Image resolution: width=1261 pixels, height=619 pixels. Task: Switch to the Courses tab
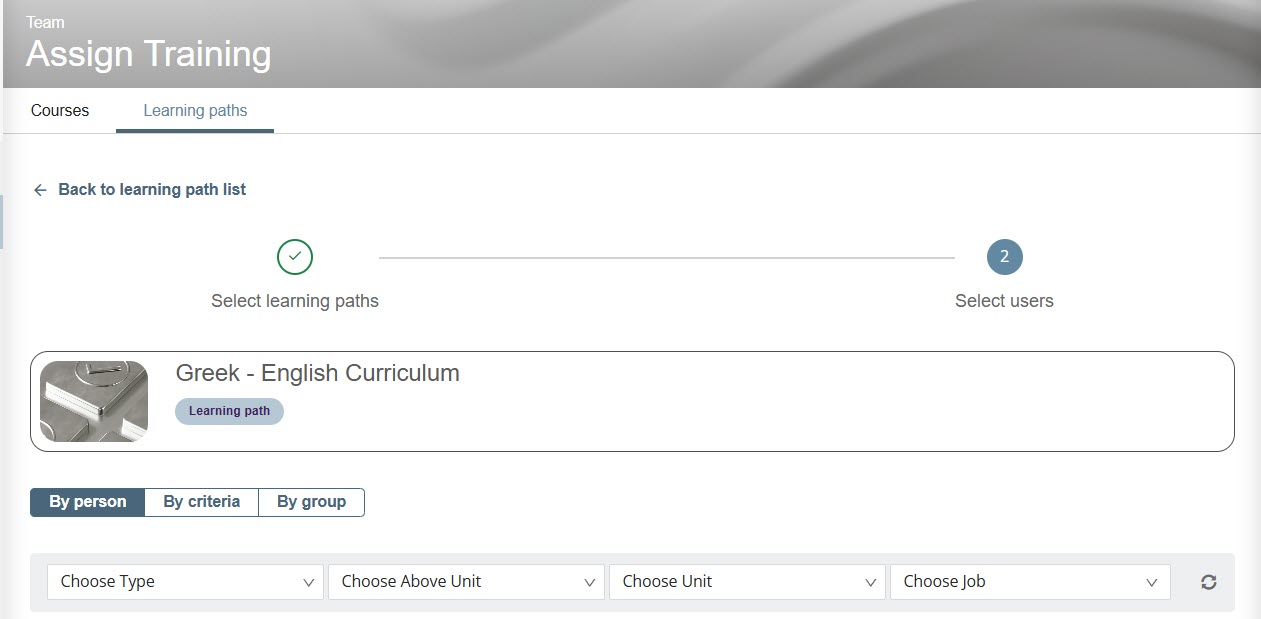(60, 111)
